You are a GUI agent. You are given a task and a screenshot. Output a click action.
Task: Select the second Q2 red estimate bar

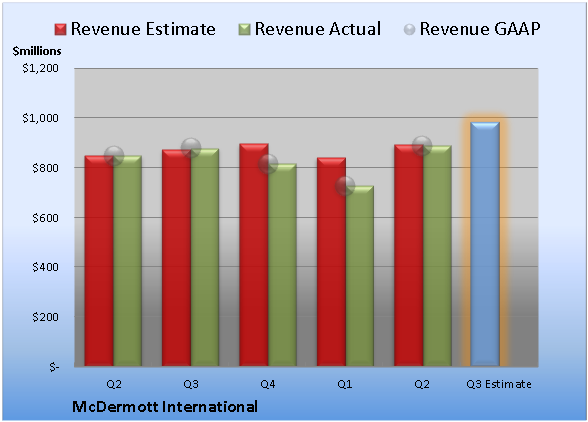[x=408, y=255]
